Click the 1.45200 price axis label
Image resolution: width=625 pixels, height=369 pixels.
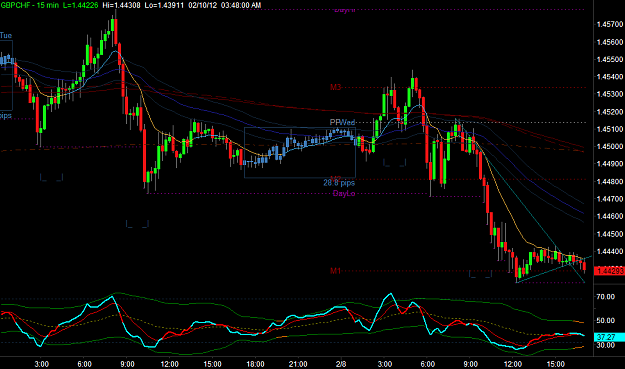(609, 112)
